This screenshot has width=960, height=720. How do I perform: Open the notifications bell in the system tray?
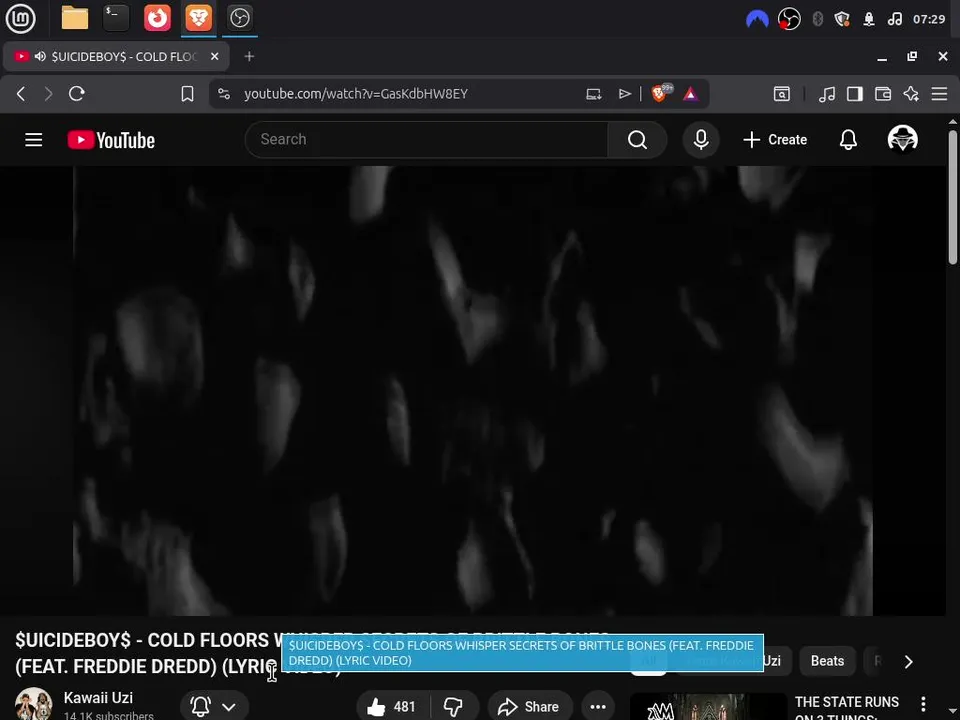click(x=869, y=19)
